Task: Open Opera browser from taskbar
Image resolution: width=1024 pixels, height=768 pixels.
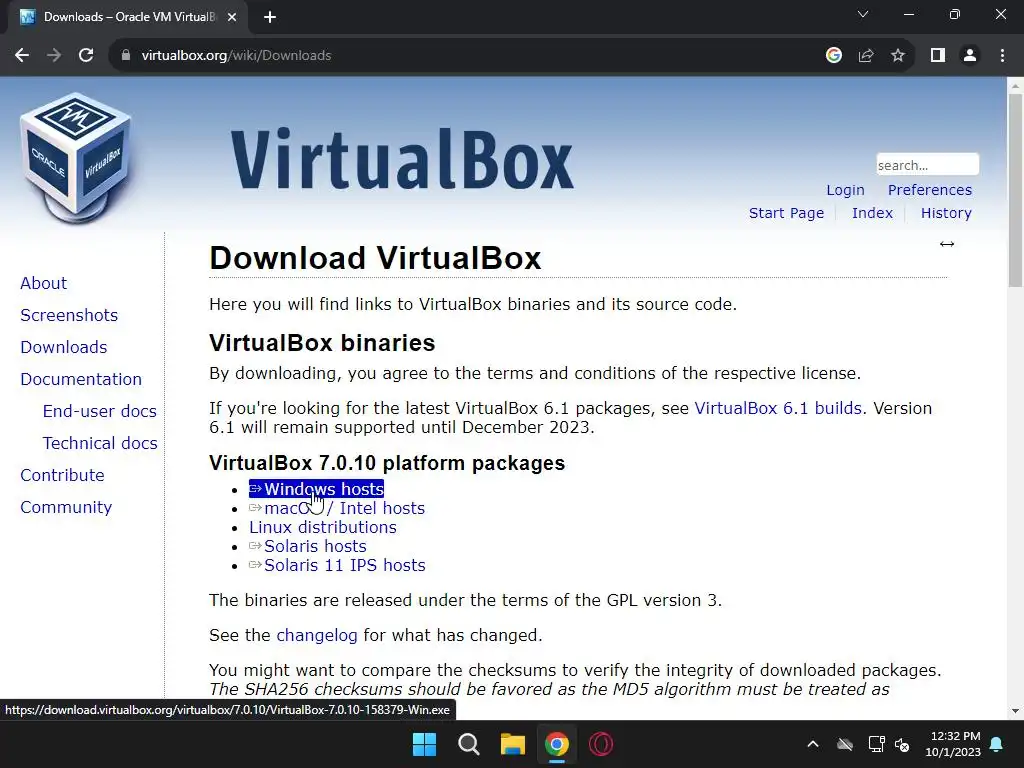Action: pyautogui.click(x=601, y=744)
